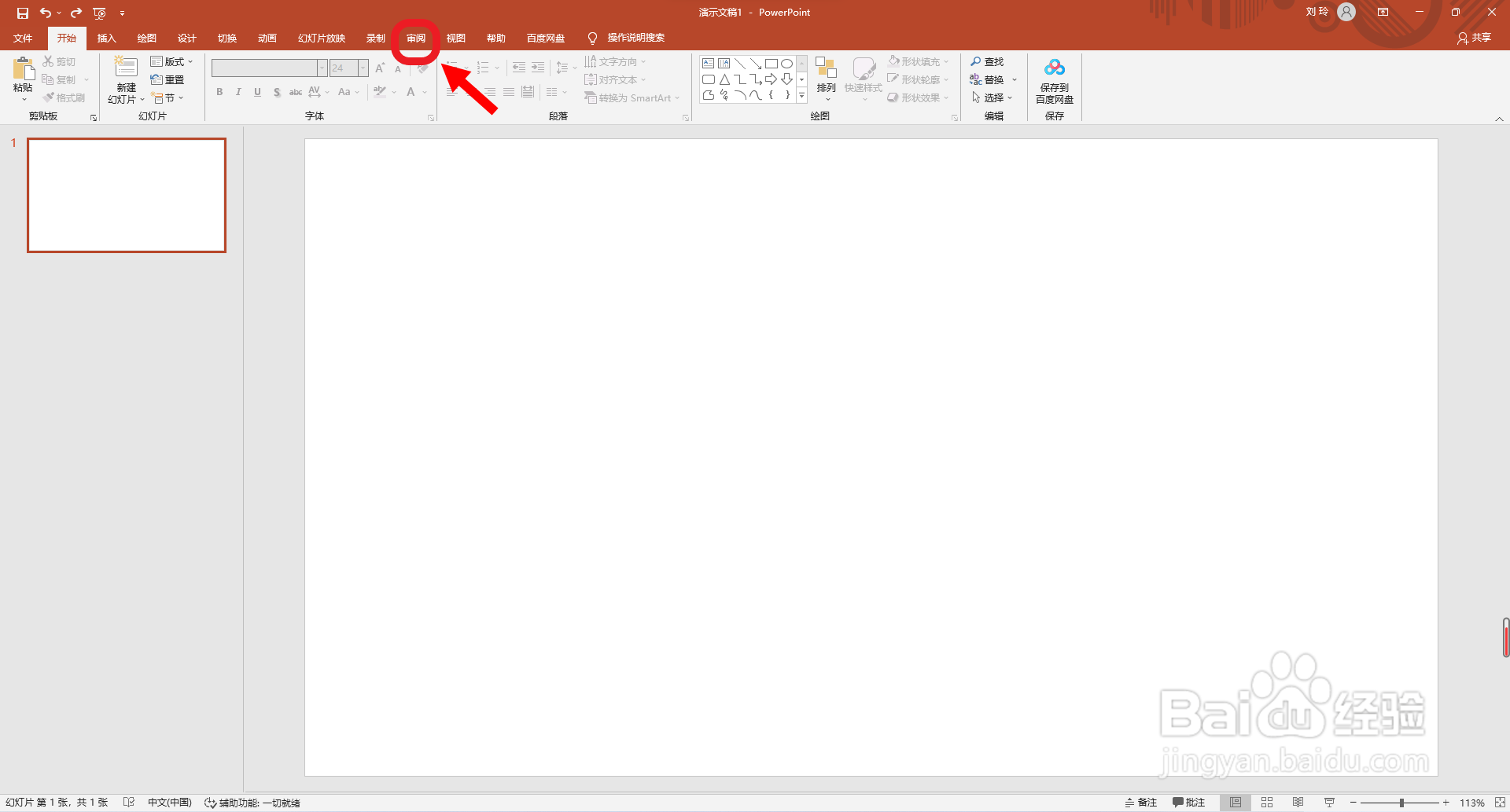Toggle Underline formatting
The image size is (1510, 812).
(257, 92)
